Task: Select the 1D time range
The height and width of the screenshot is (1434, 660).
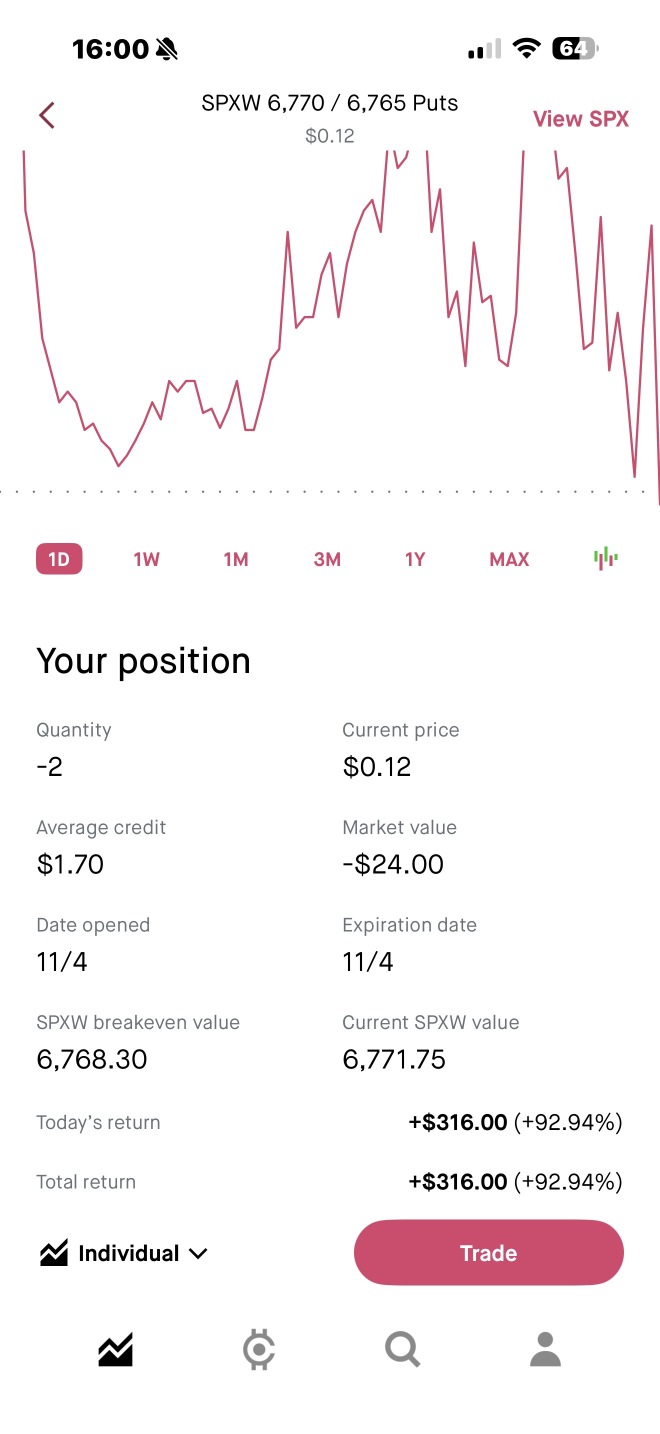Action: tap(59, 559)
